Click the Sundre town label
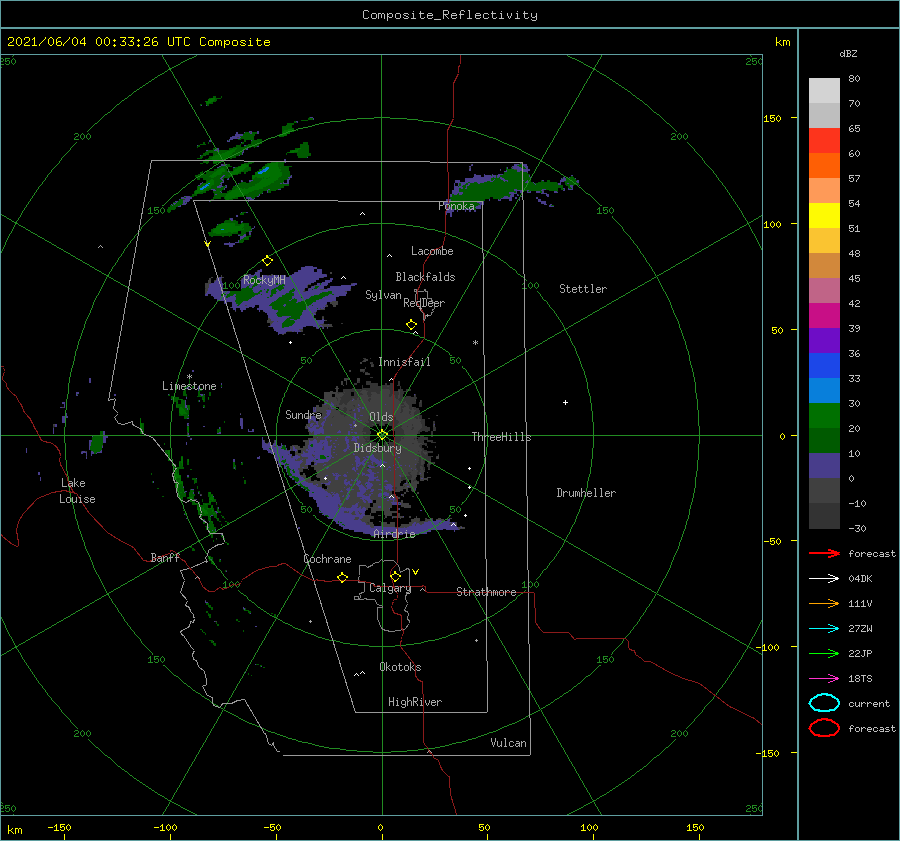This screenshot has height=841, width=900. (304, 414)
